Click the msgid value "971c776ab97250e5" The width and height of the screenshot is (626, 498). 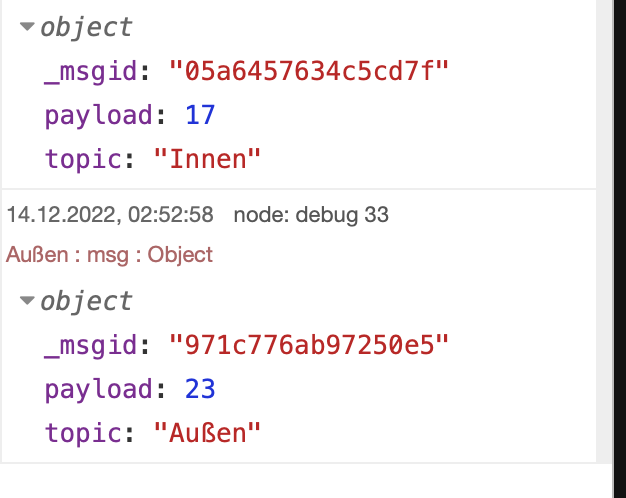310,345
